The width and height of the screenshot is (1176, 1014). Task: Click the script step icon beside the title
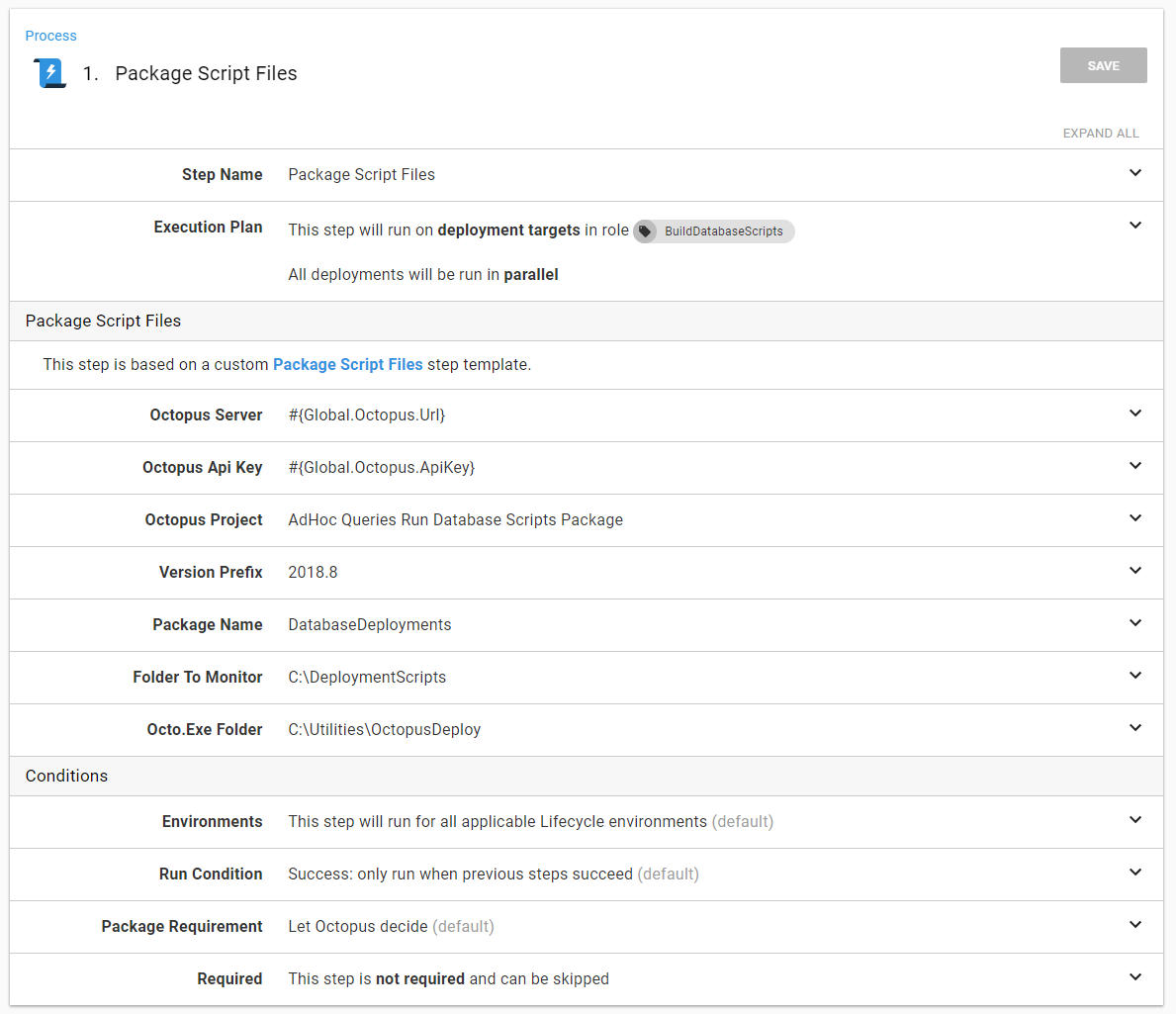point(50,73)
